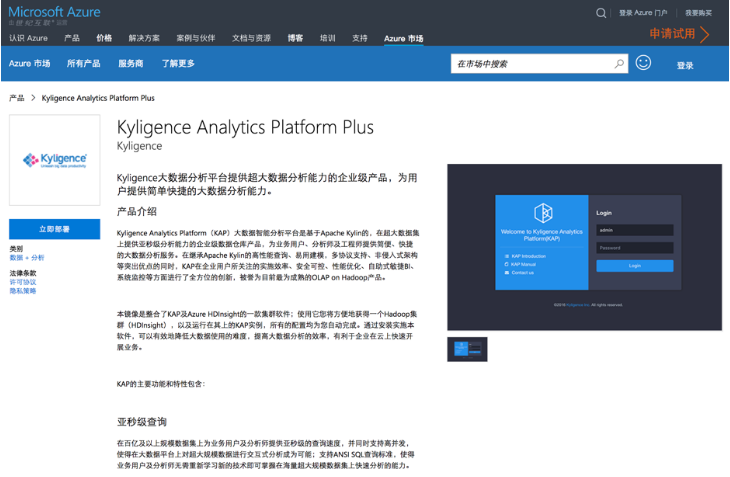The width and height of the screenshot is (730, 477).
Task: Click 我要购买 link
Action: pos(698,13)
